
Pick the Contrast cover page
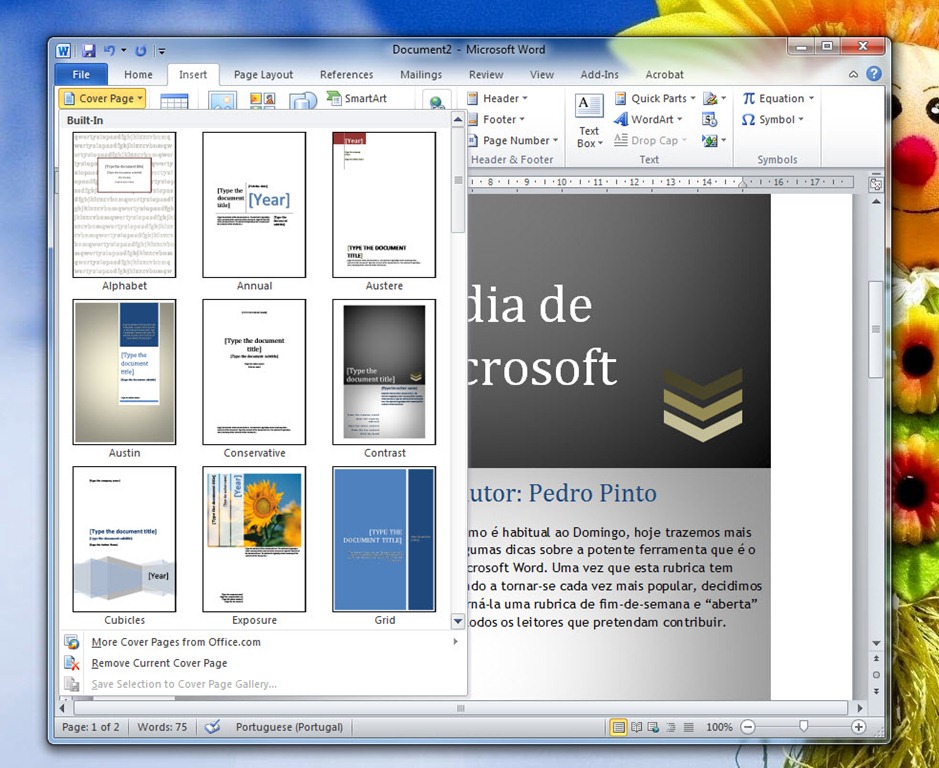(x=384, y=372)
